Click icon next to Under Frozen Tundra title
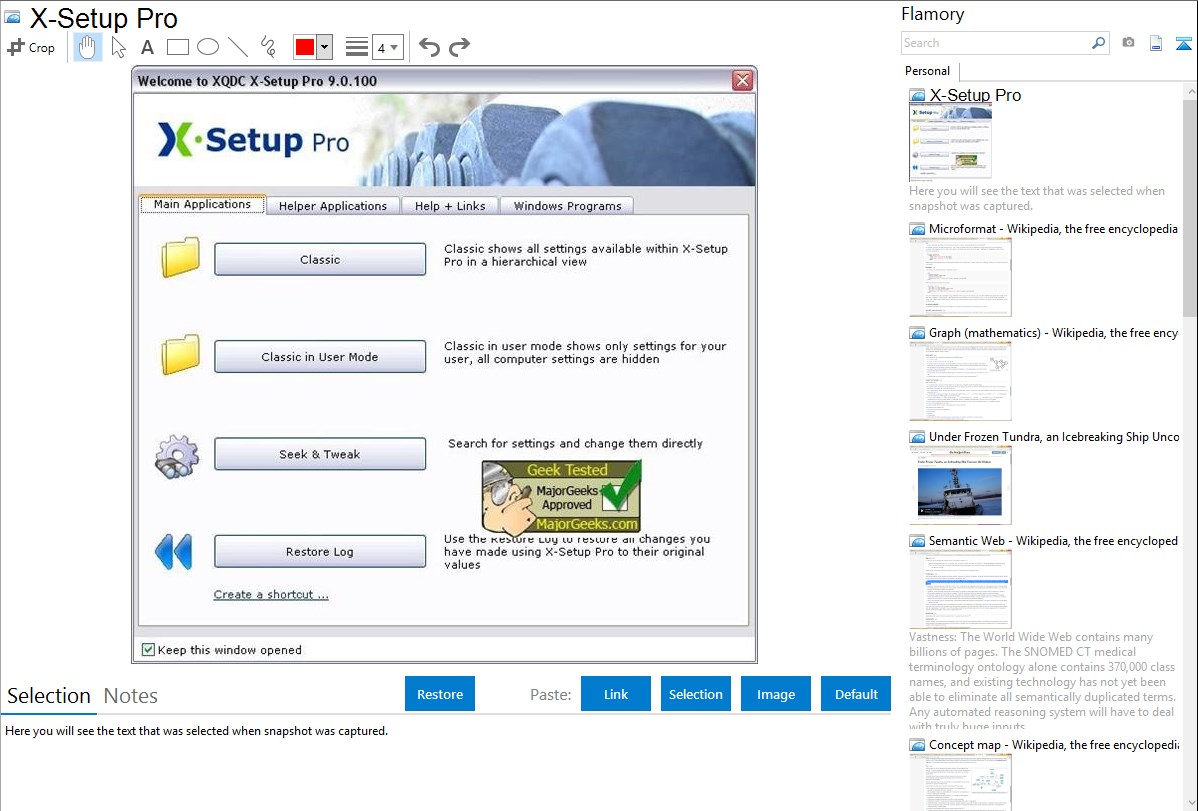This screenshot has width=1198, height=811. click(x=918, y=437)
